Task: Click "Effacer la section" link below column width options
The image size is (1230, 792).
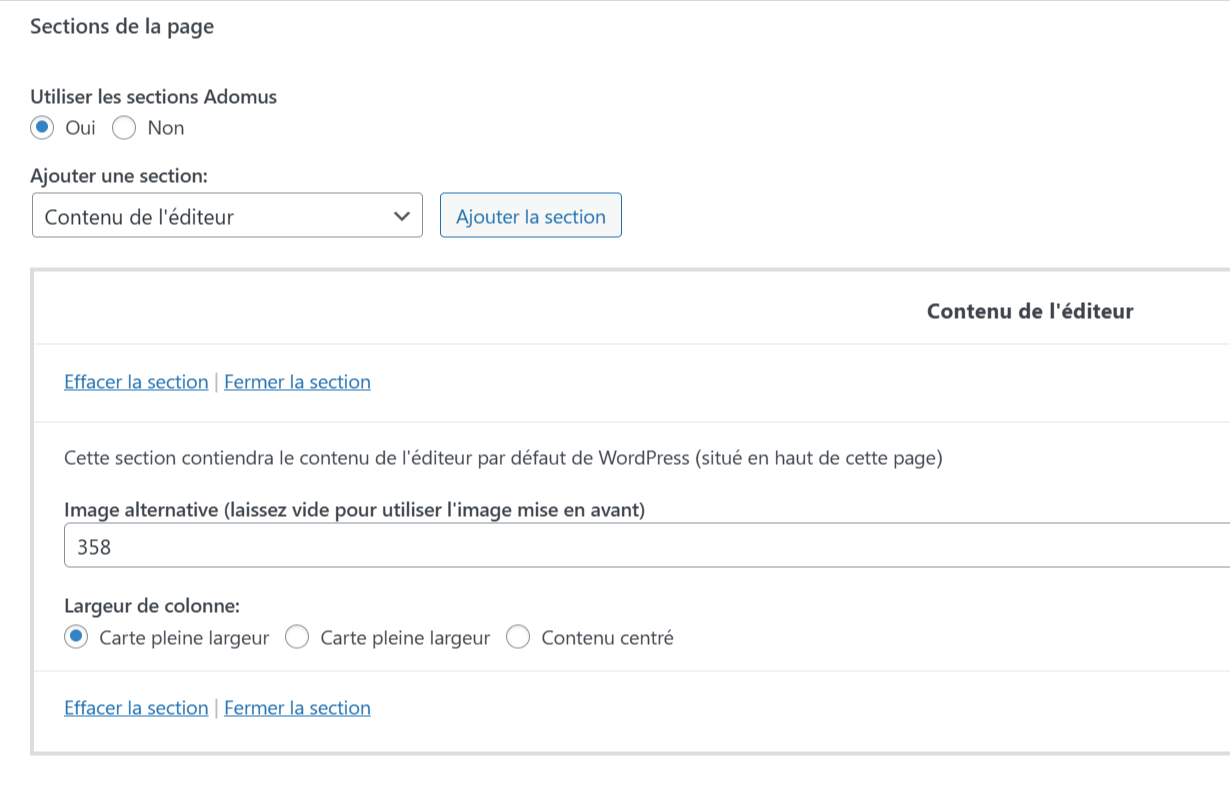Action: pos(136,708)
